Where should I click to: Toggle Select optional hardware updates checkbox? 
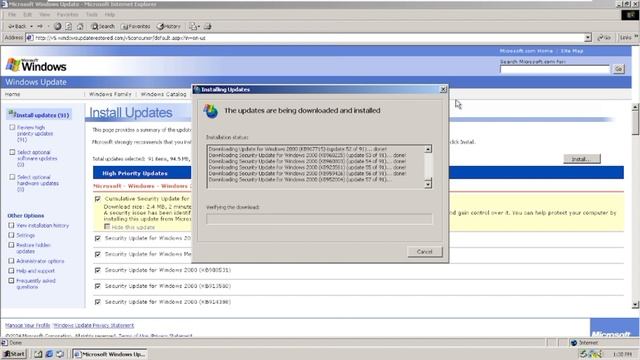(12, 177)
